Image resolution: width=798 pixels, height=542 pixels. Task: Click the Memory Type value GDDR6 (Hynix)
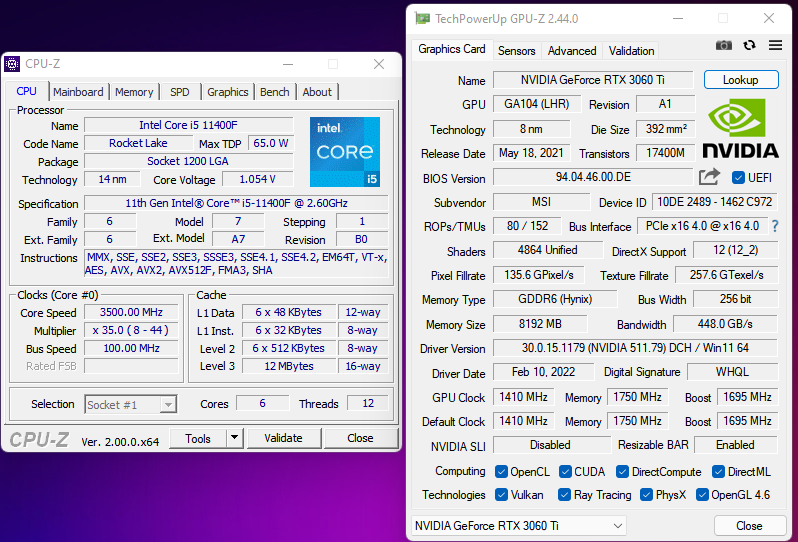point(555,299)
